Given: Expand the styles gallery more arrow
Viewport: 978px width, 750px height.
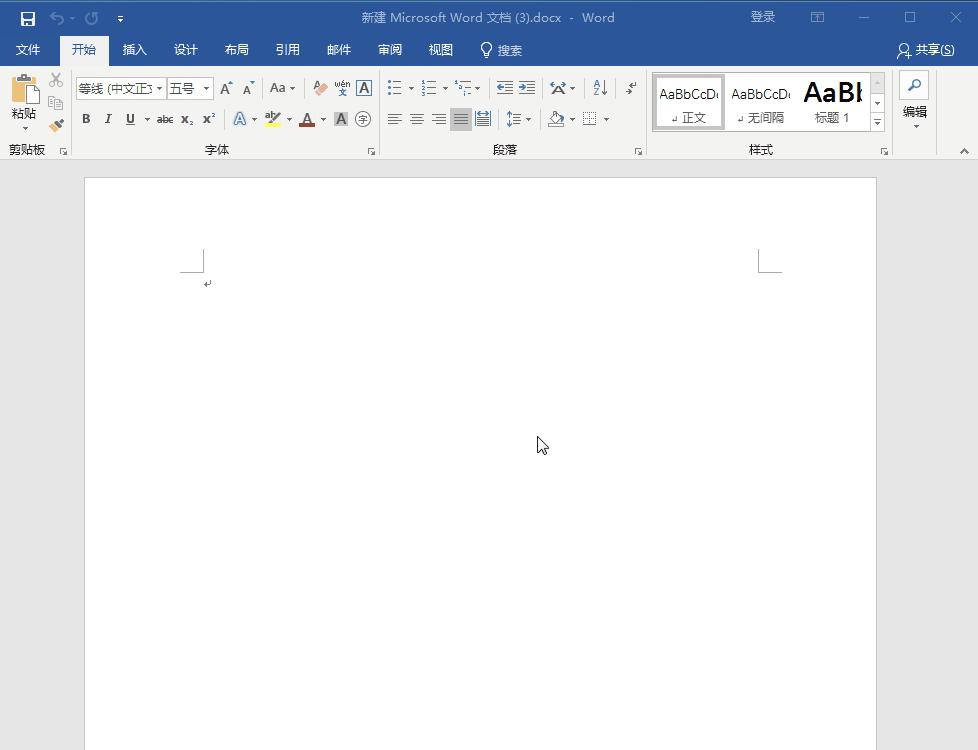Looking at the screenshot, I should [877, 122].
